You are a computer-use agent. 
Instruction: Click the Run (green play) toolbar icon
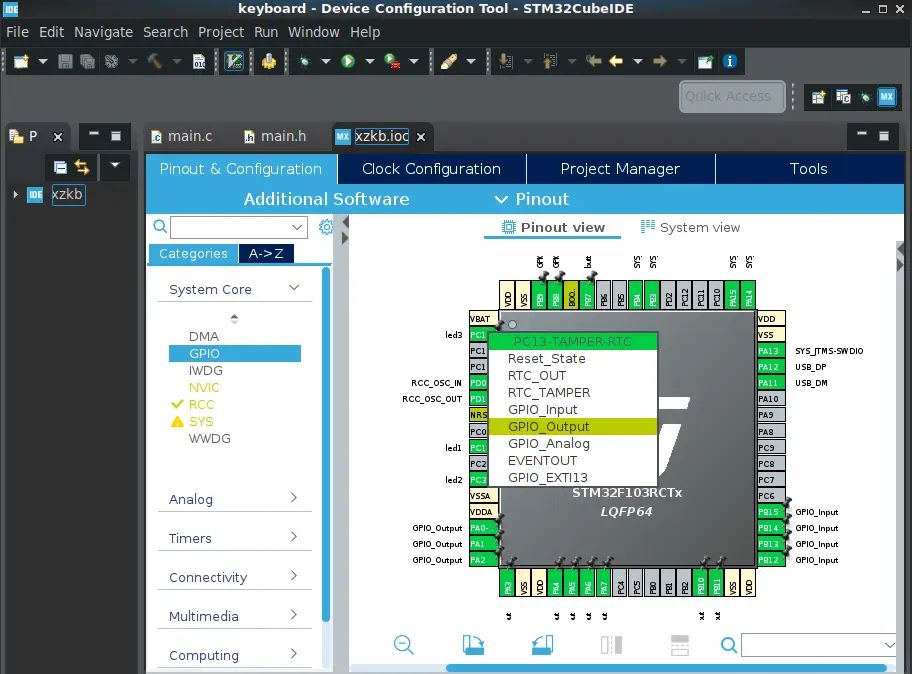(348, 61)
